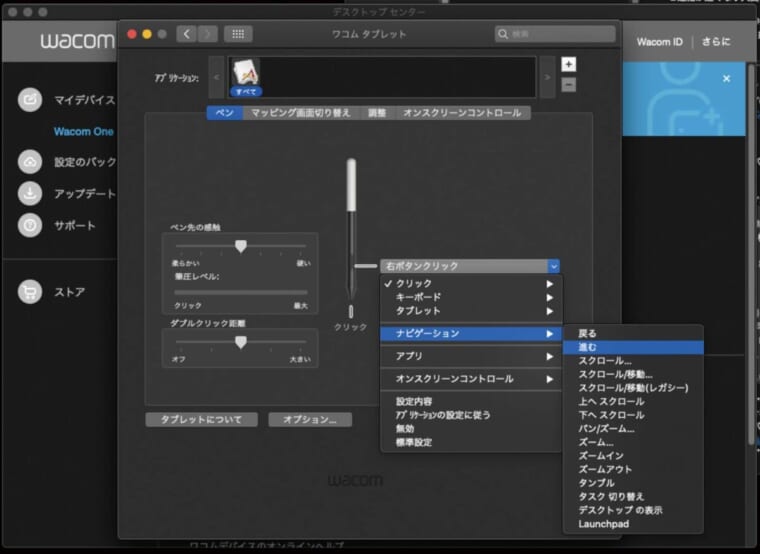Choose タンブル option
The image size is (760, 554).
[x=633, y=483]
